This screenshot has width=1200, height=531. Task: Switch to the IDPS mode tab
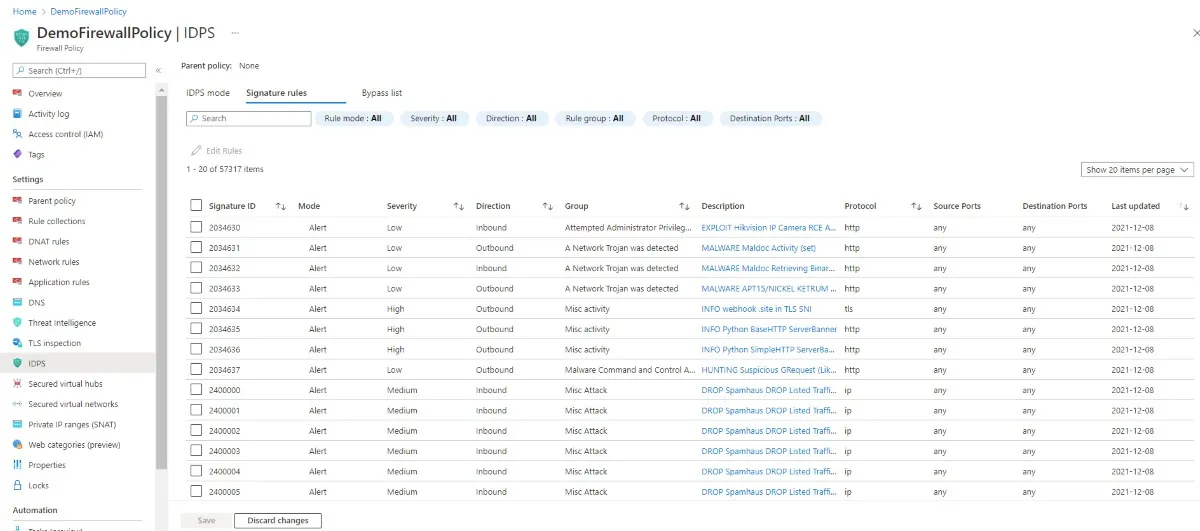pos(208,93)
